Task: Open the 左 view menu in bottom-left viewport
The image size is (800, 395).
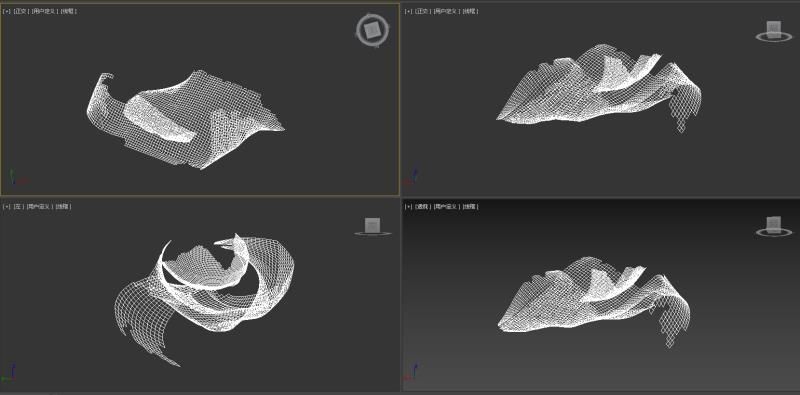Action: click(19, 206)
